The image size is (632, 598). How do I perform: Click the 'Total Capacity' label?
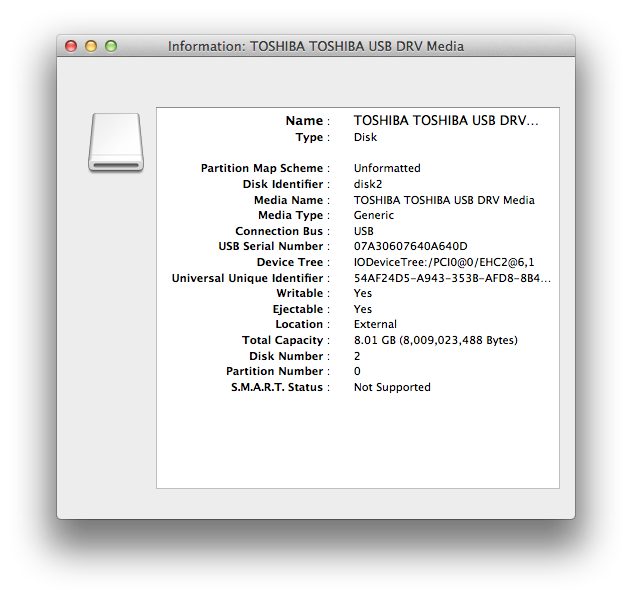tap(283, 341)
